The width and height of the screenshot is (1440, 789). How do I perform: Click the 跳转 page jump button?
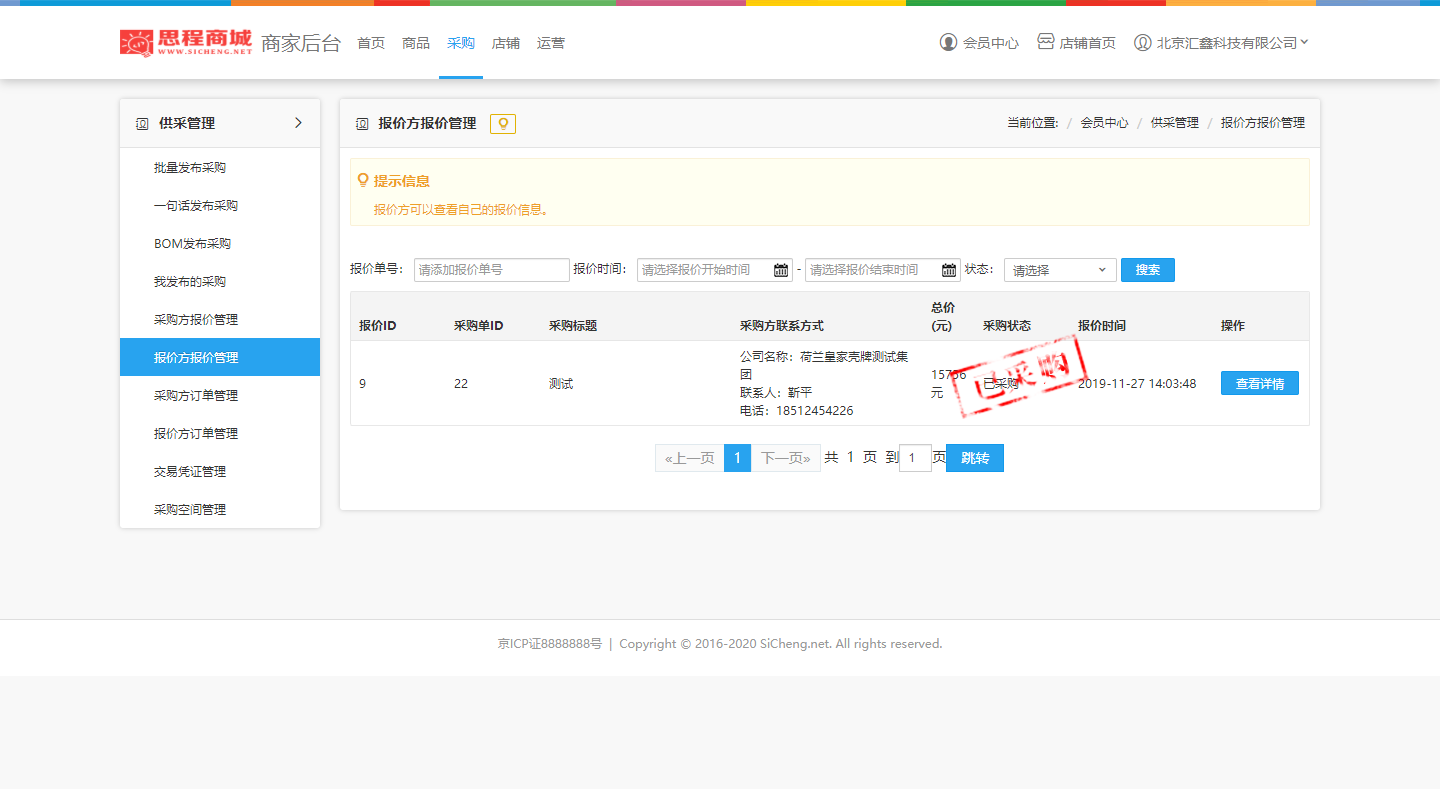975,458
